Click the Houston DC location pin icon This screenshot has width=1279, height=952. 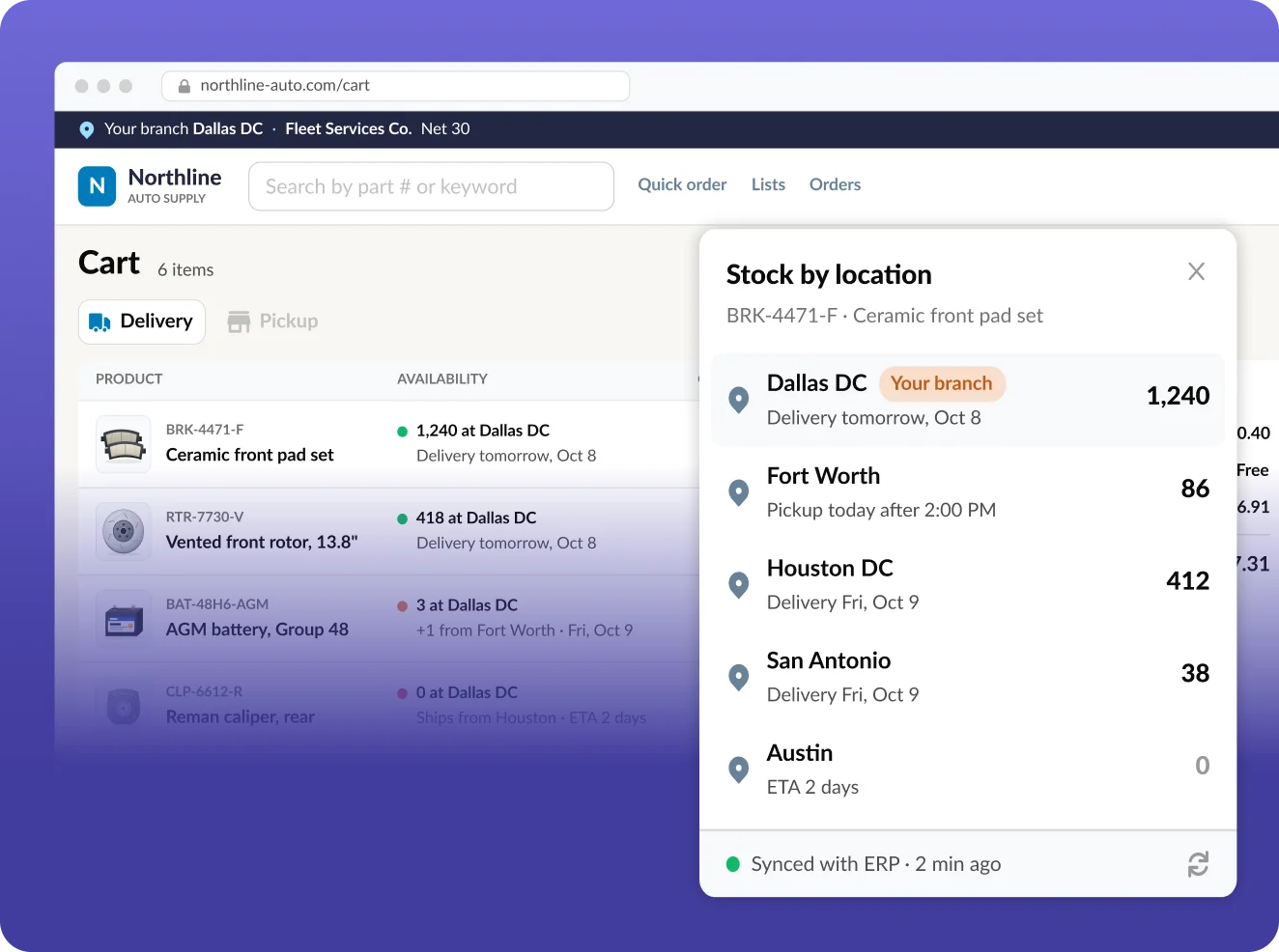tap(739, 585)
